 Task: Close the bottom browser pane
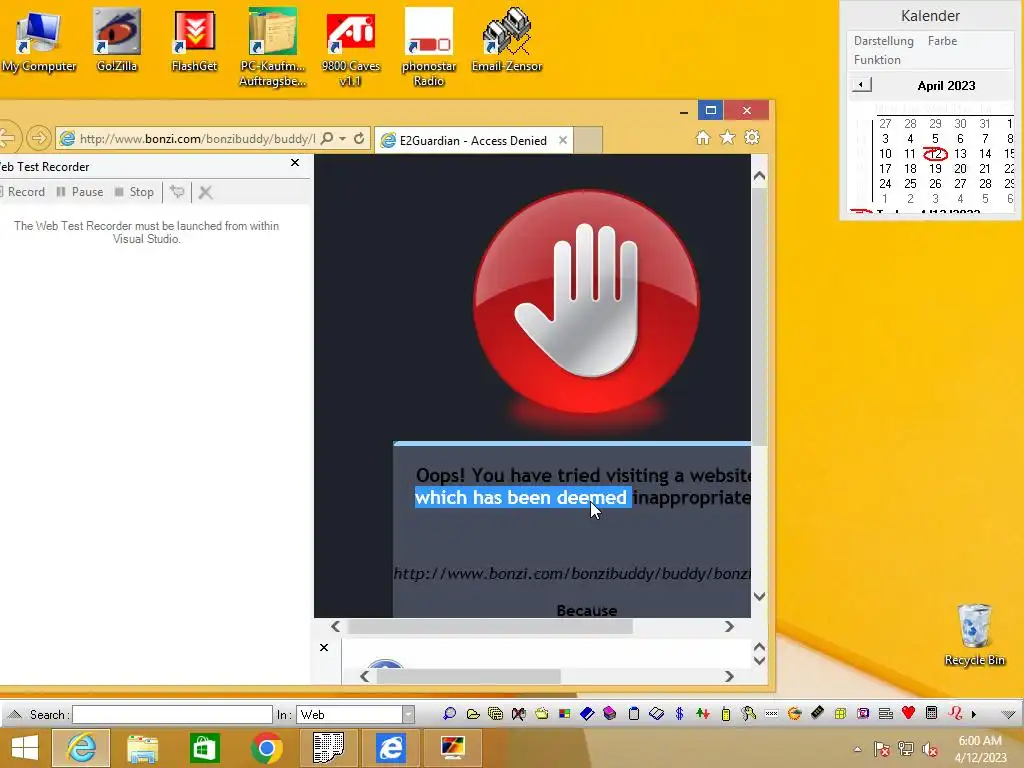[324, 647]
